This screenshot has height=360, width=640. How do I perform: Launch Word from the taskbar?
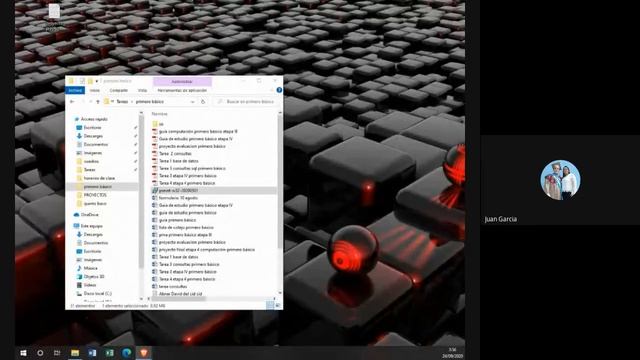92,353
